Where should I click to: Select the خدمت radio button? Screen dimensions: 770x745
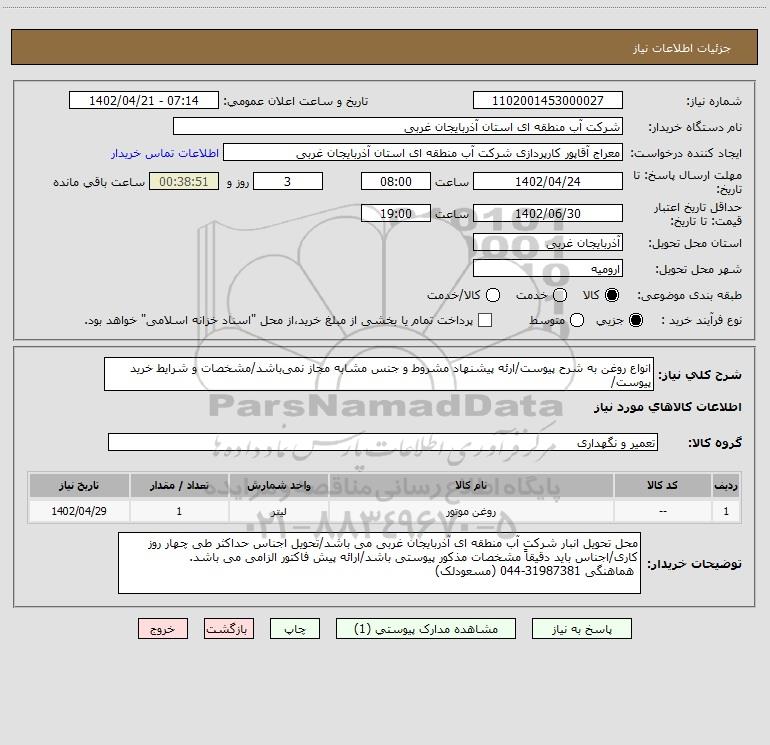[x=560, y=295]
